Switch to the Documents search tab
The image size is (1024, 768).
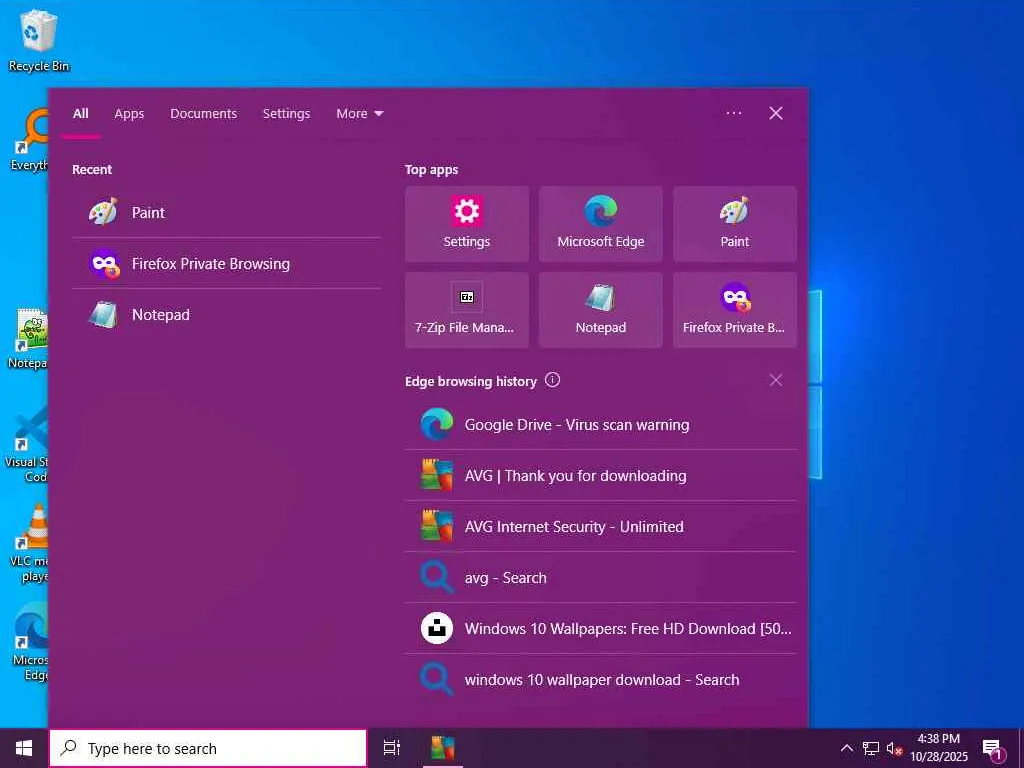click(204, 114)
